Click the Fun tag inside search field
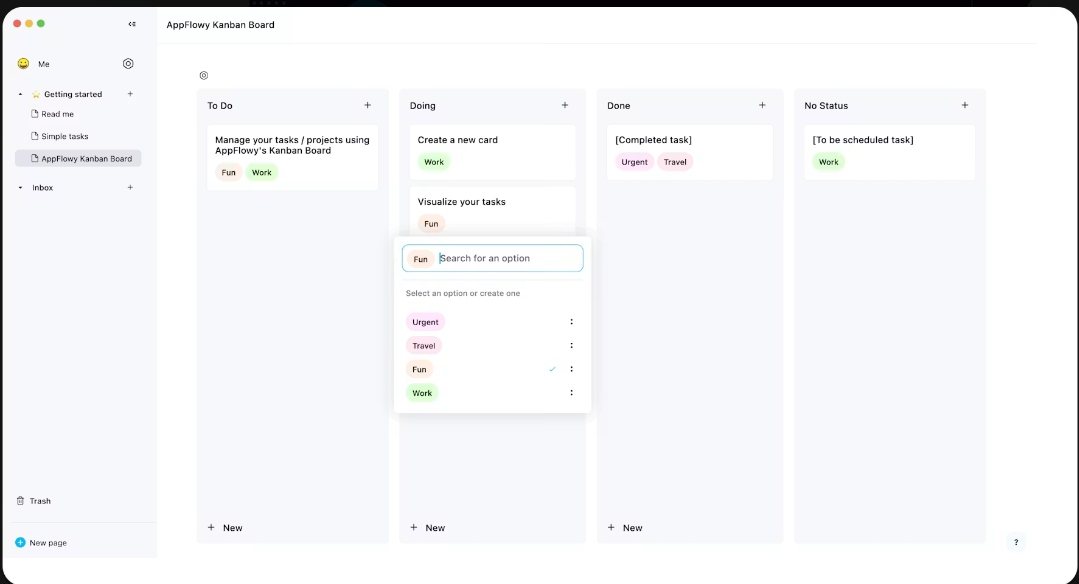This screenshot has width=1079, height=584. coord(420,259)
